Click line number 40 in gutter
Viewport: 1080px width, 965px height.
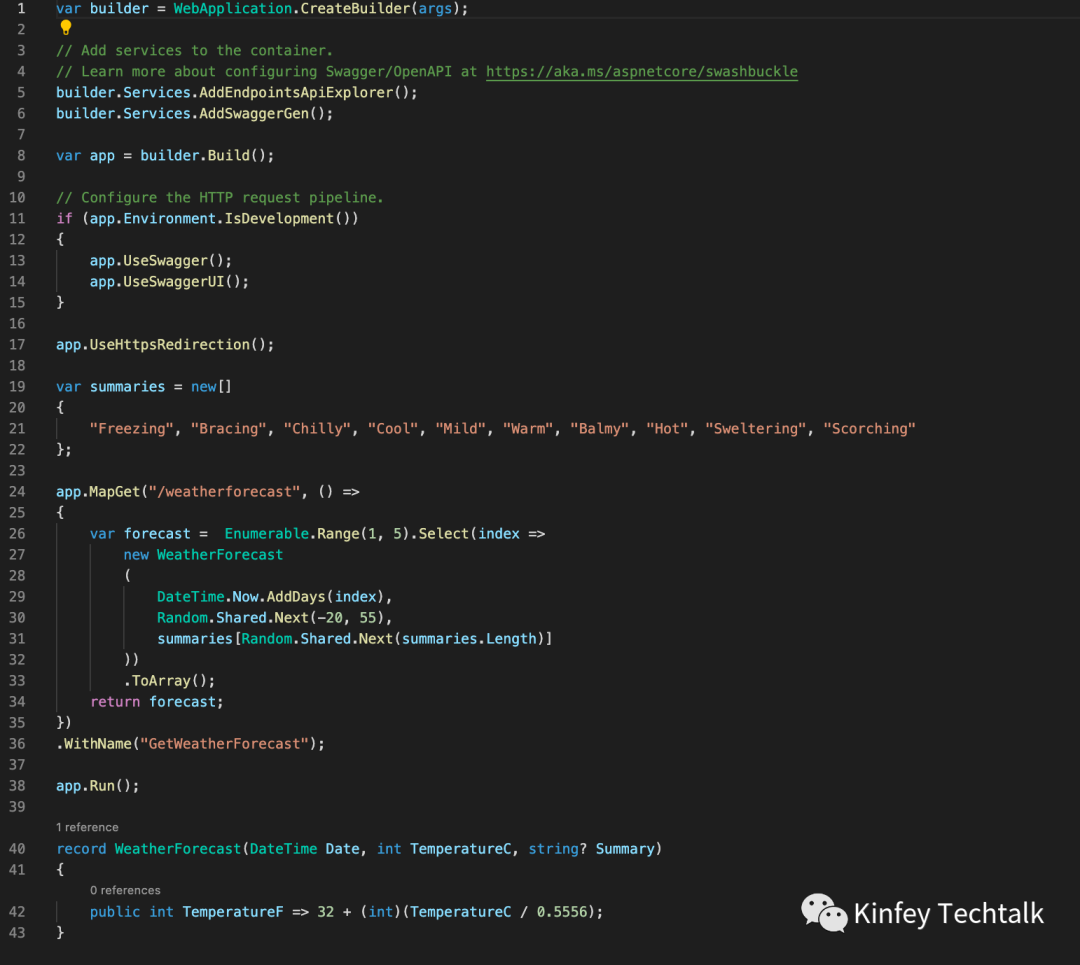tap(17, 849)
